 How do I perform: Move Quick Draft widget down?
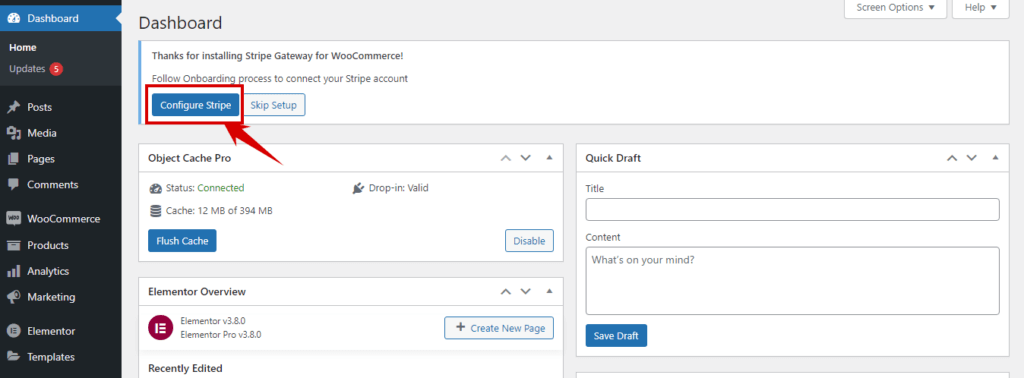tap(971, 158)
